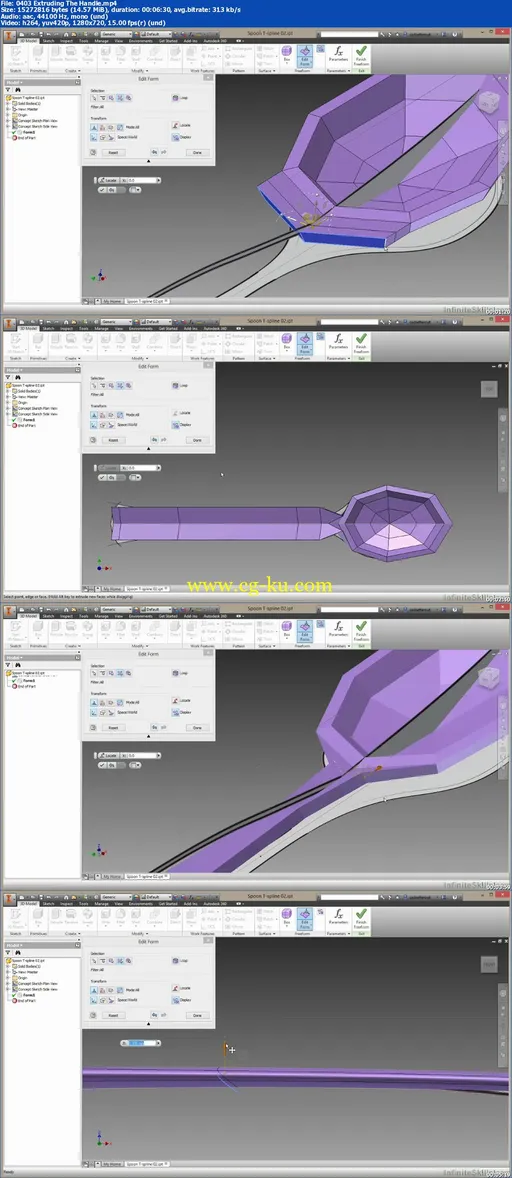This screenshot has height=1178, width=512.
Task: Select Edit Form tool in top frame ribbon
Action: [305, 55]
